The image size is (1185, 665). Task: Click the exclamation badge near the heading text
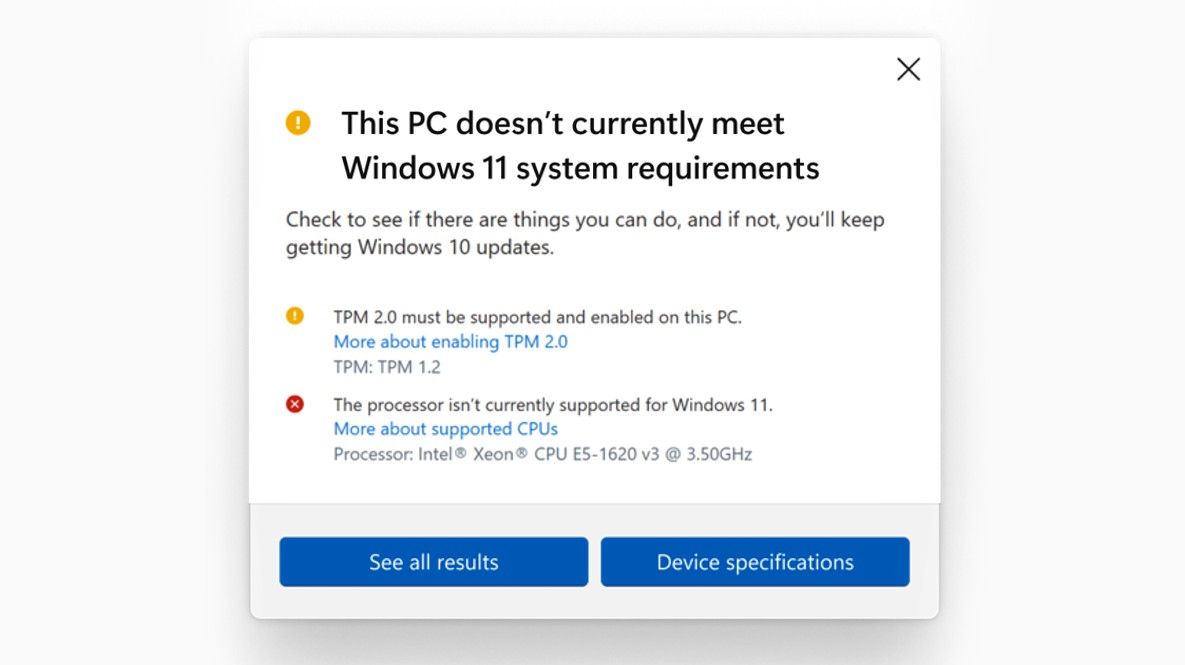point(296,122)
